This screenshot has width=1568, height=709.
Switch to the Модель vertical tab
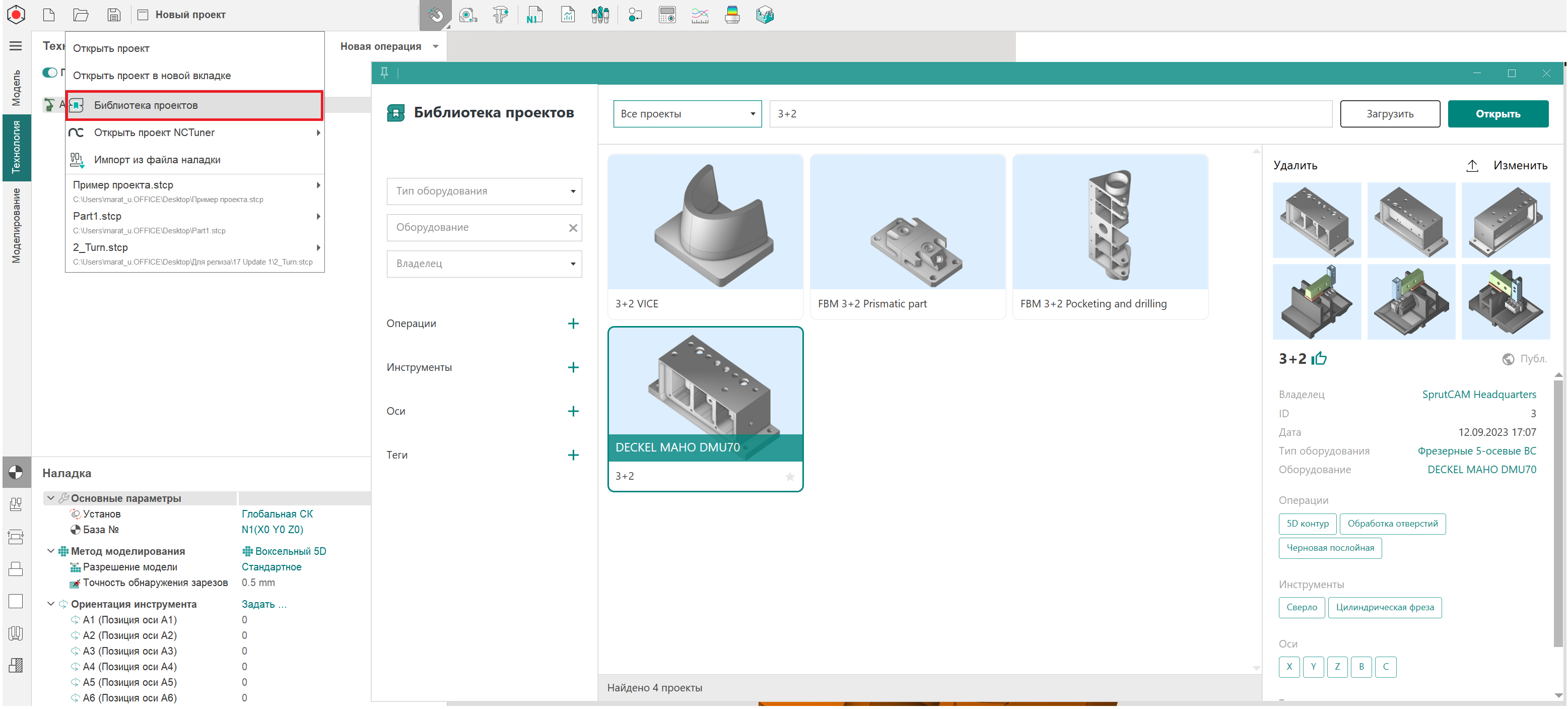(16, 88)
